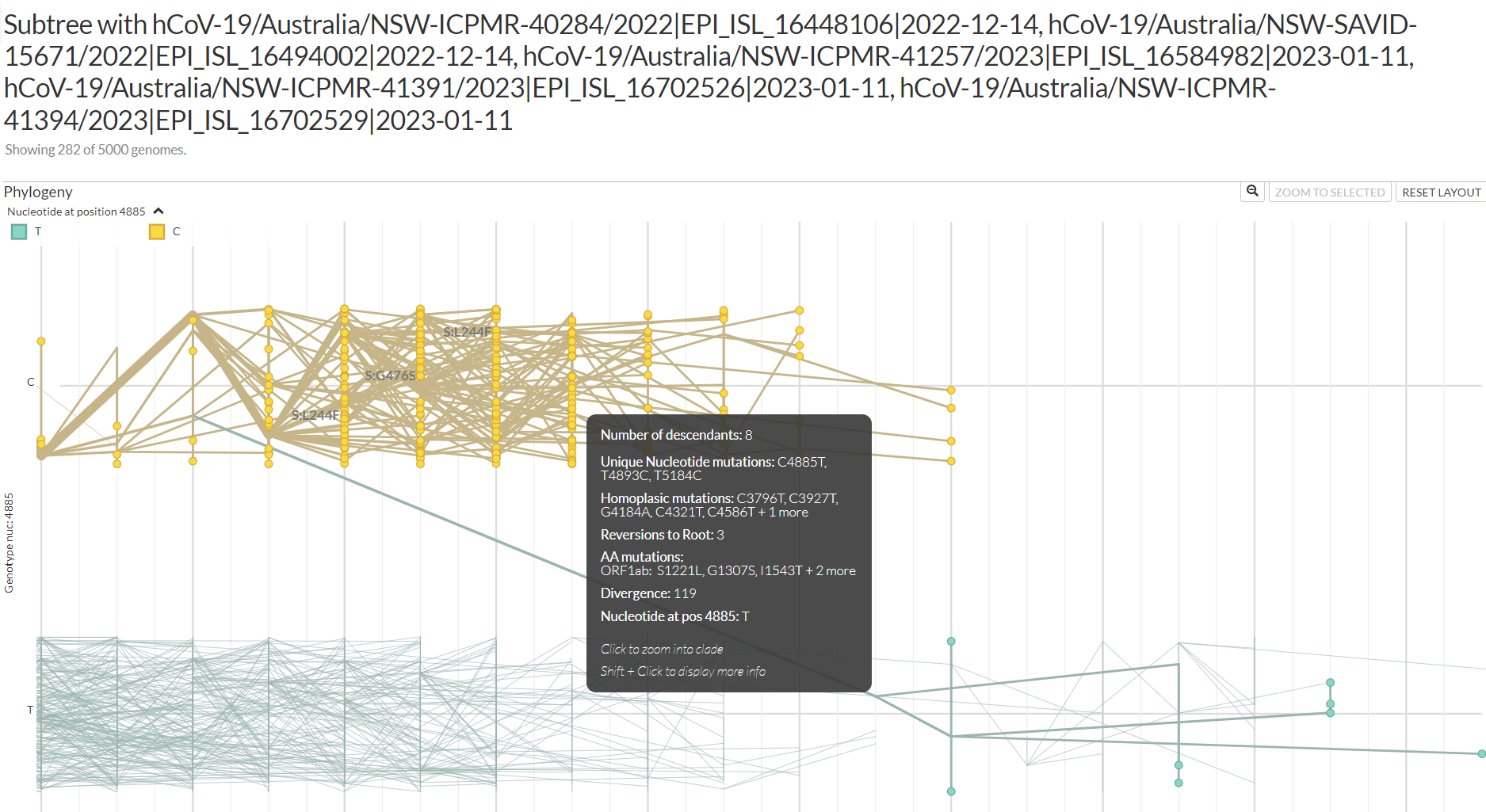The image size is (1486, 812).
Task: Click the T axis label on the left
Action: click(30, 710)
